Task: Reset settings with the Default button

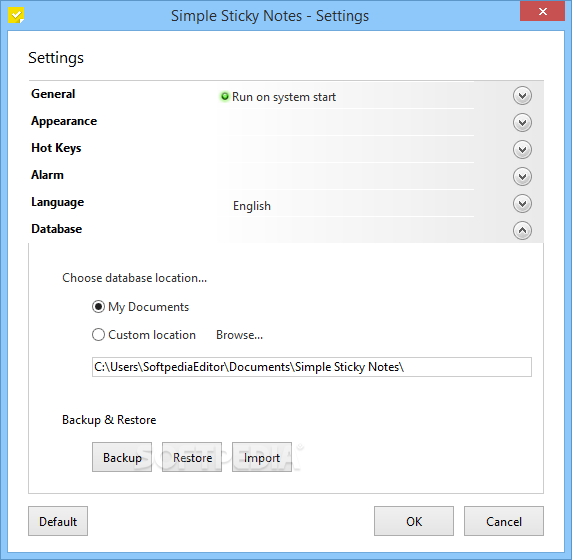Action: [x=58, y=521]
